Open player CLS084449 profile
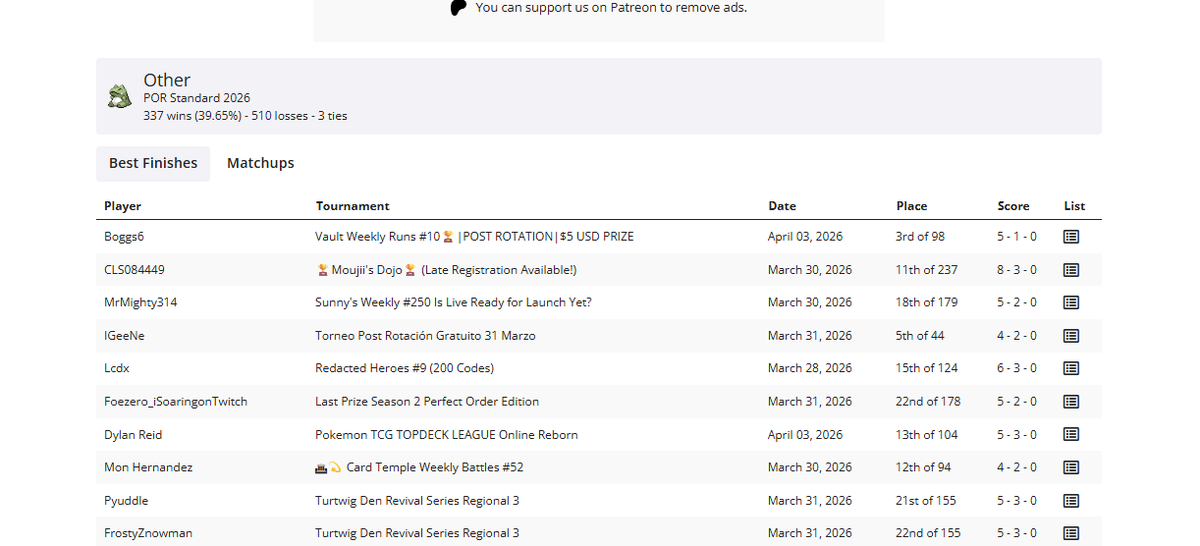1200x546 pixels. (134, 270)
